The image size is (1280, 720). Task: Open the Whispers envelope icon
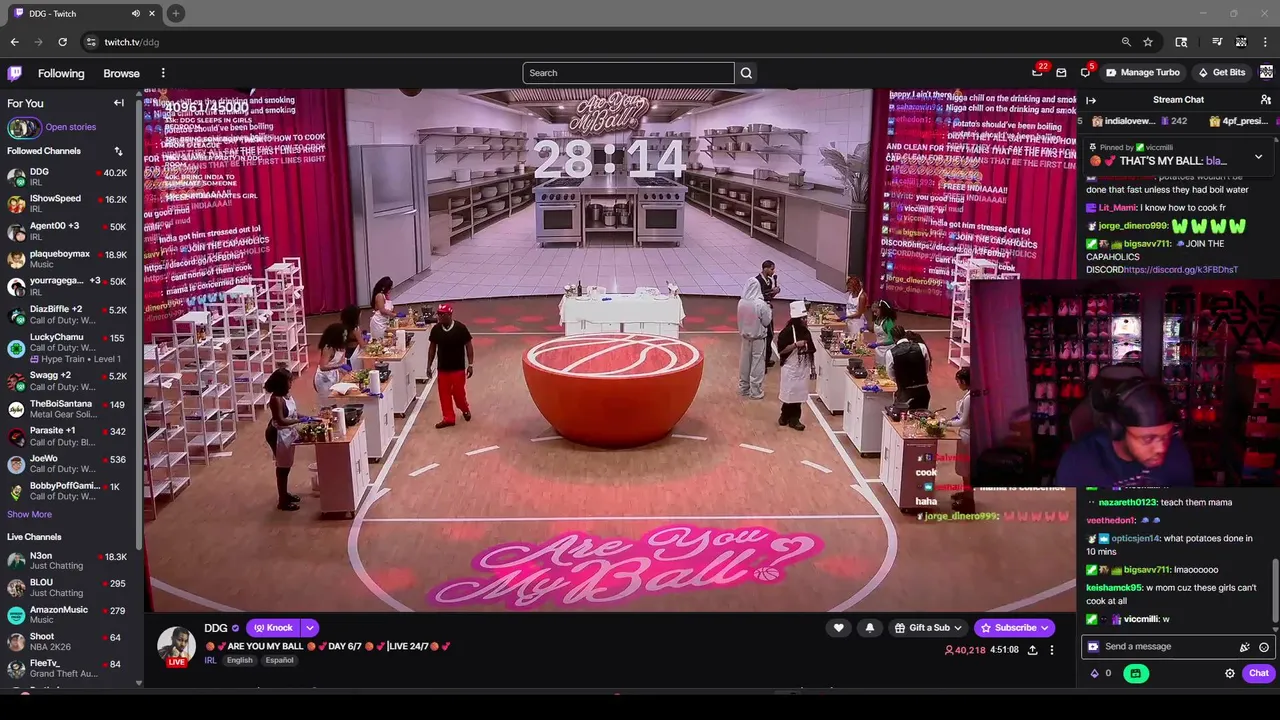pyautogui.click(x=1061, y=73)
